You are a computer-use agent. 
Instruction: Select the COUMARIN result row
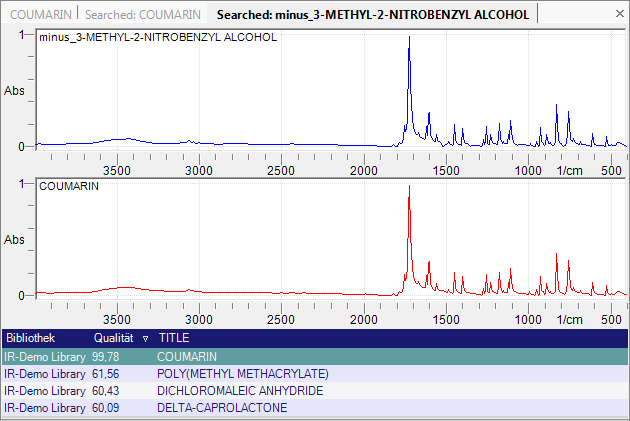(187, 356)
